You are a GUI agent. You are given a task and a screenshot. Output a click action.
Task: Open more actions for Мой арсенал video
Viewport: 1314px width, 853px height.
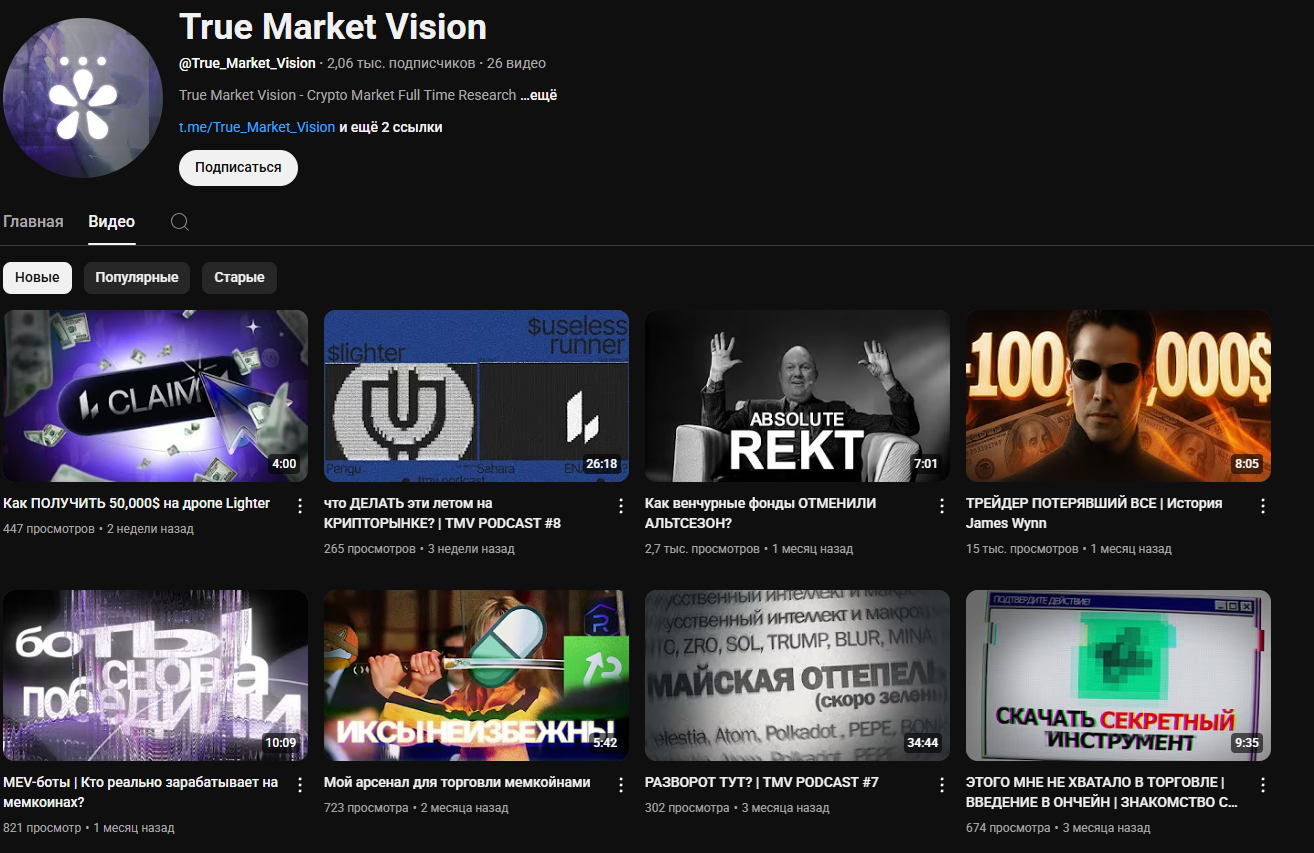pyautogui.click(x=621, y=784)
